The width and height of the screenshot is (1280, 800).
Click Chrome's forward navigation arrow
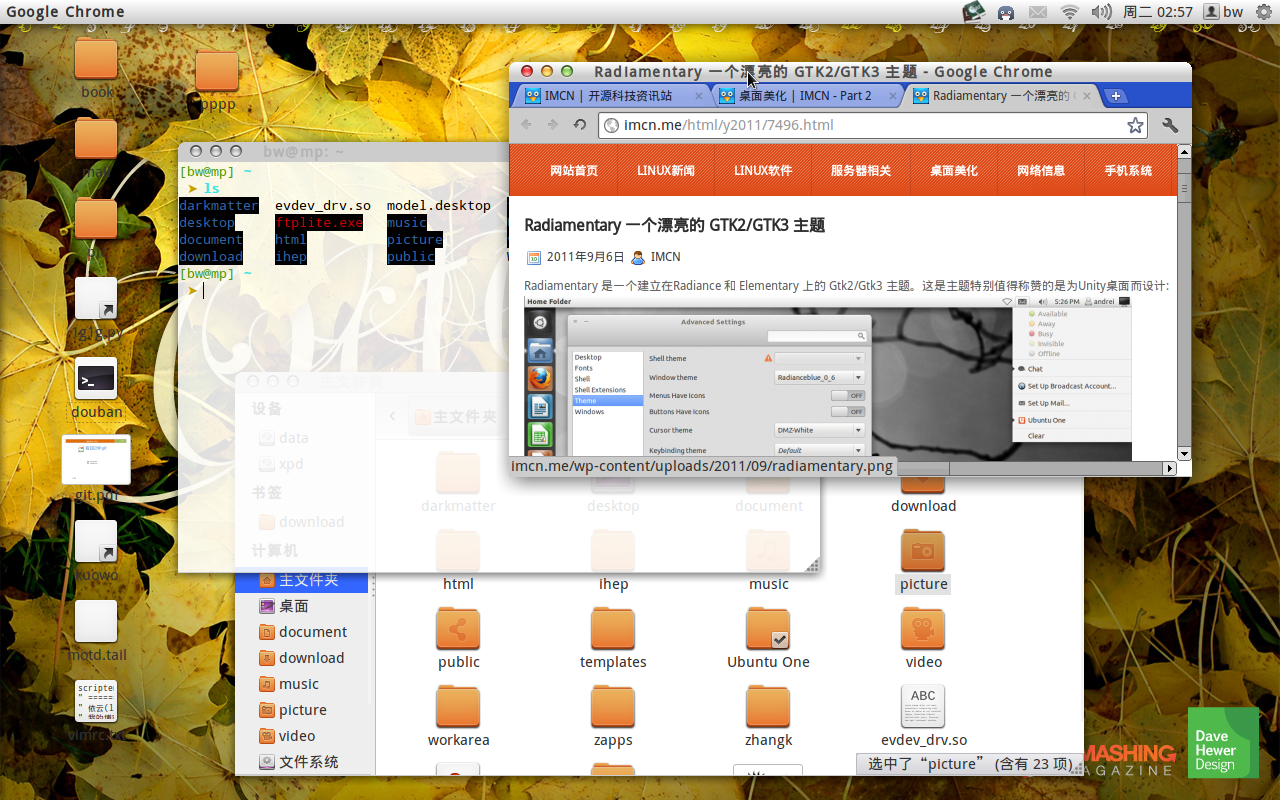[553, 125]
